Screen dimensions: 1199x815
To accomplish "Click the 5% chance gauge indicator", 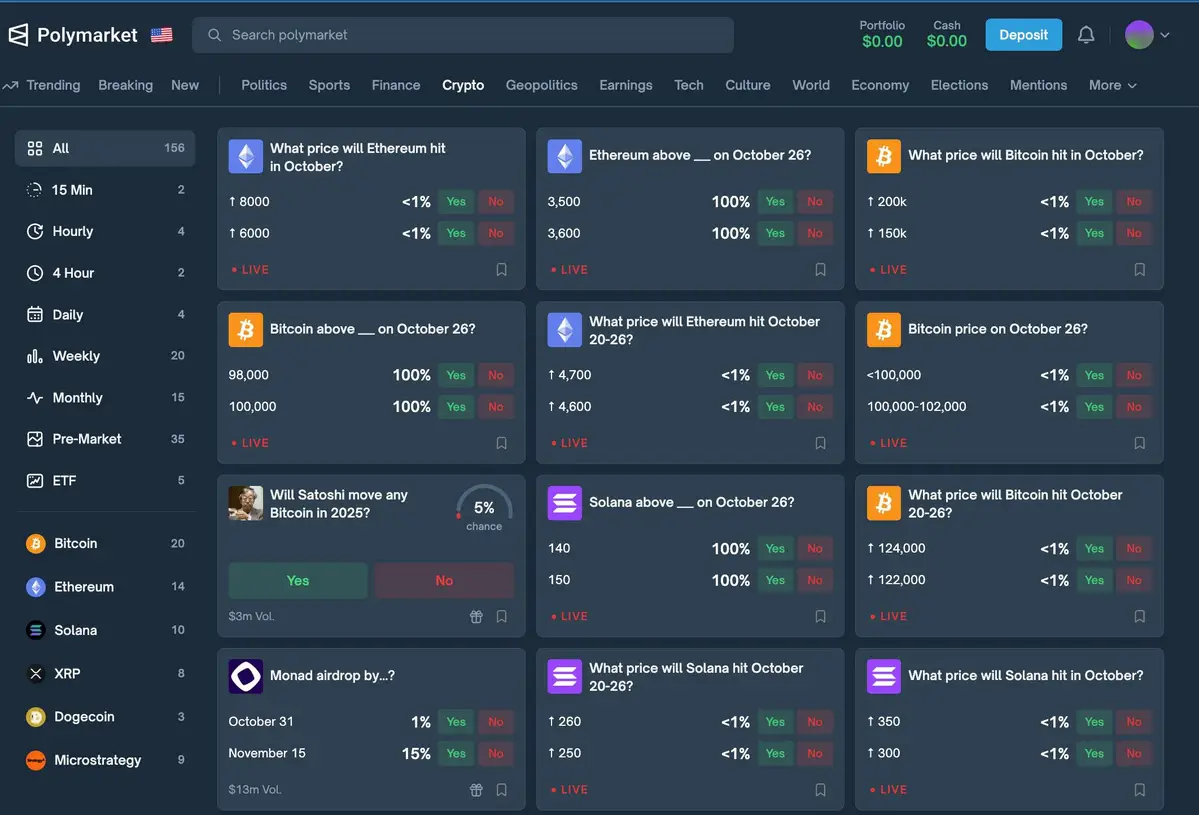I will click(x=484, y=508).
